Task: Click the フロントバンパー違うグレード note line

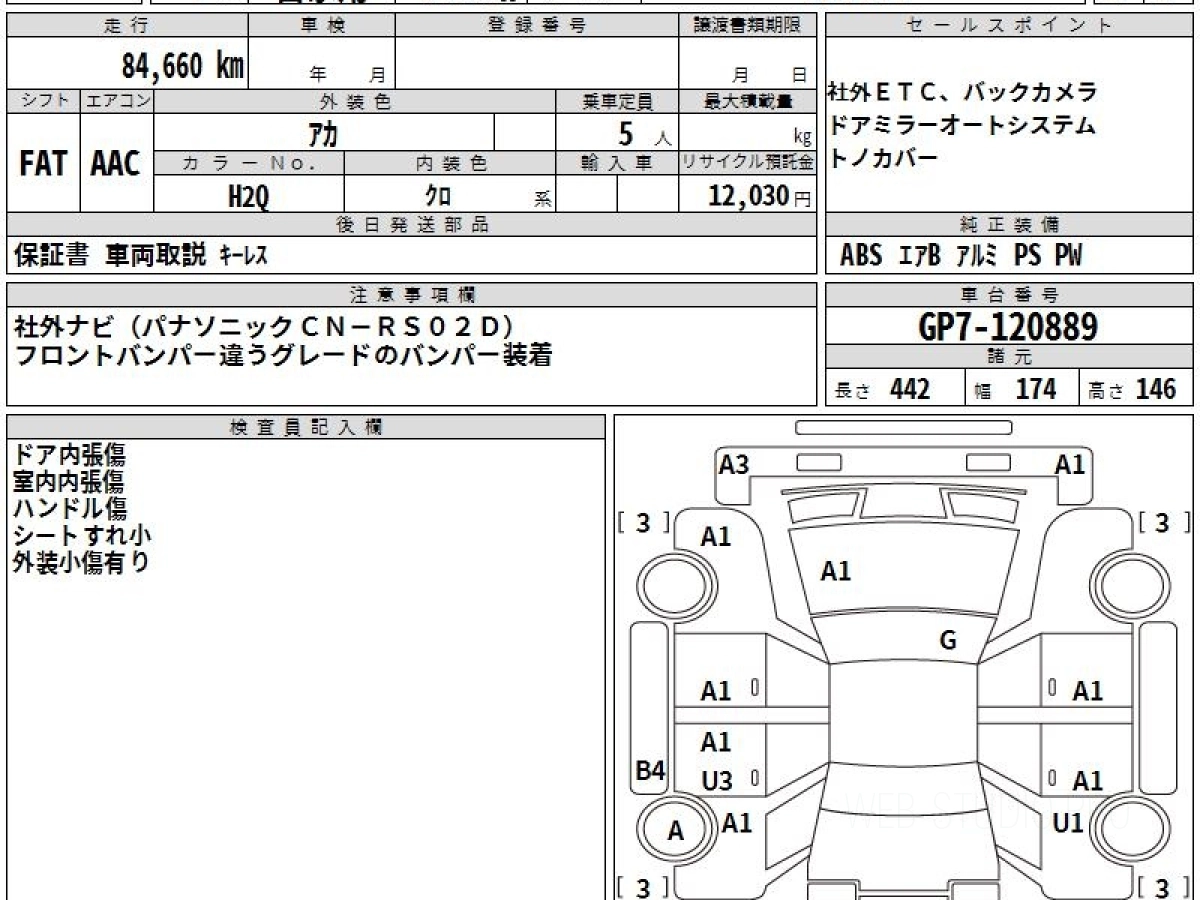Action: click(x=283, y=356)
